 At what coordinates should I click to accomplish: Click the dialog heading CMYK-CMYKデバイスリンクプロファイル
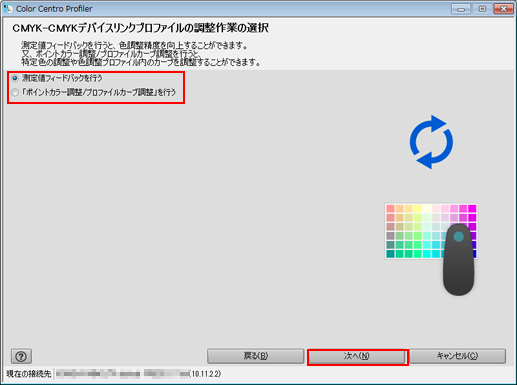pos(98,28)
